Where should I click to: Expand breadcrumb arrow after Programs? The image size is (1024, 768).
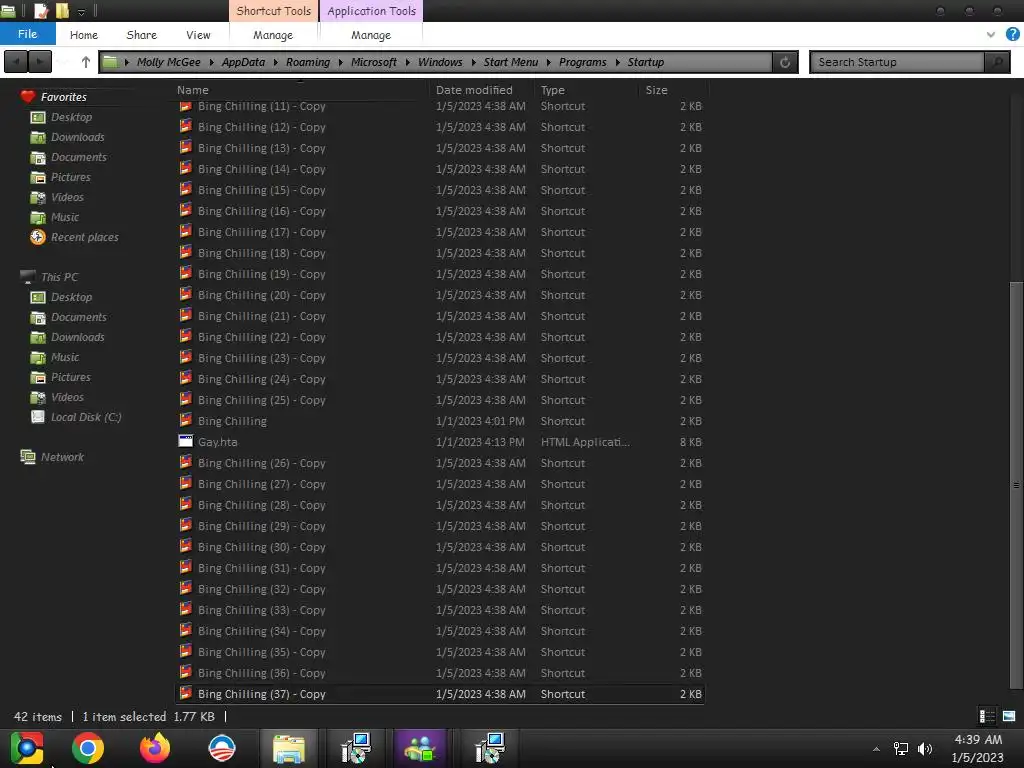click(x=617, y=62)
